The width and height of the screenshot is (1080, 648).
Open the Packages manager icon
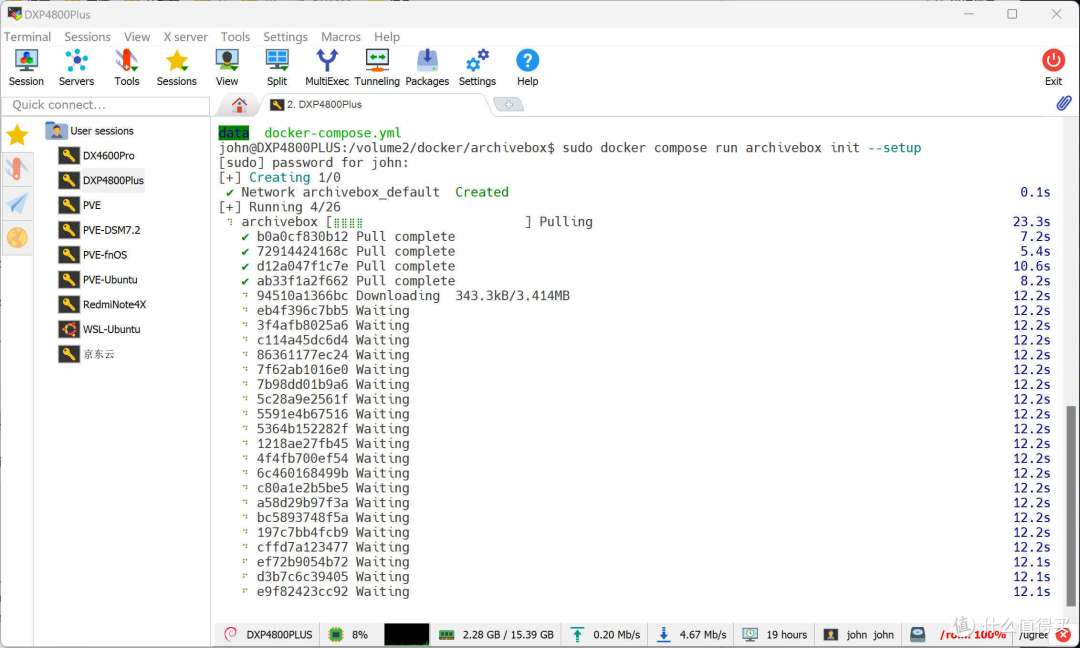tap(427, 67)
